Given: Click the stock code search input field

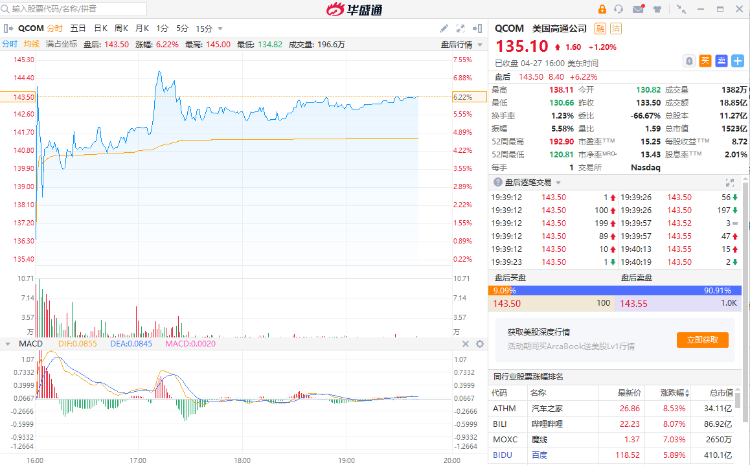Looking at the screenshot, I should pyautogui.click(x=74, y=9).
